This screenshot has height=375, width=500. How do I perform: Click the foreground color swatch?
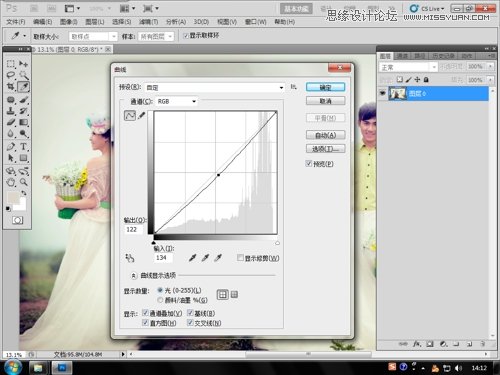(x=13, y=197)
